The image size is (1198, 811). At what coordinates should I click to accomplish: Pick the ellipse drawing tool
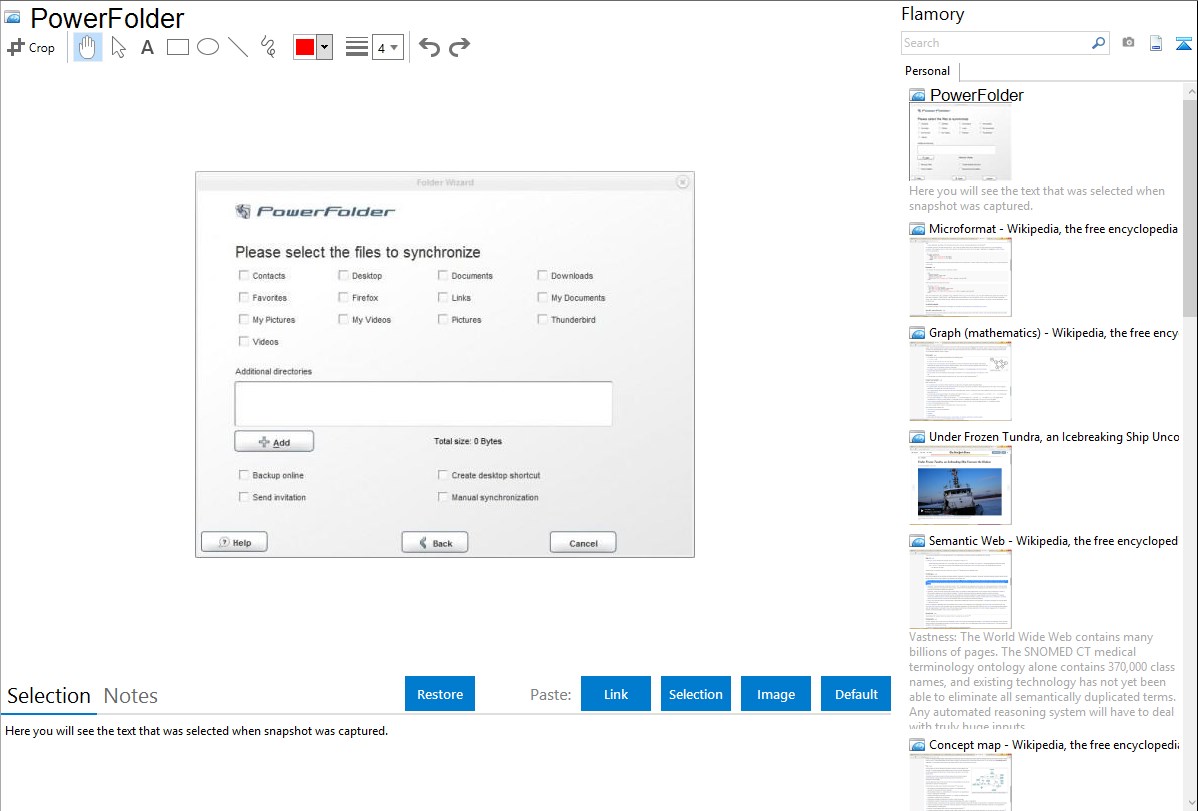208,47
